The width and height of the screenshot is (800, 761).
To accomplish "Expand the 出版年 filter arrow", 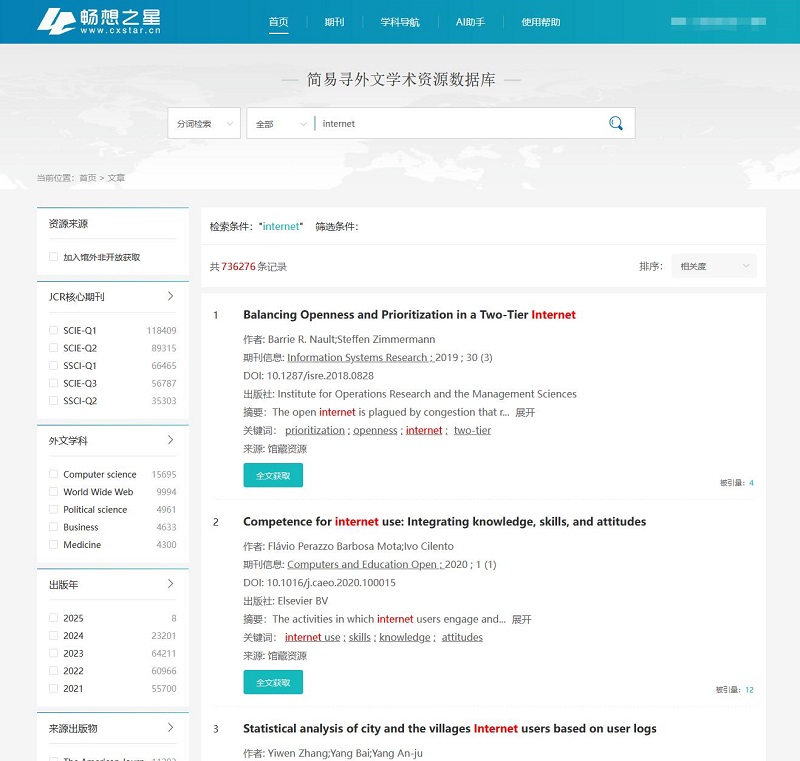I will pyautogui.click(x=170, y=584).
